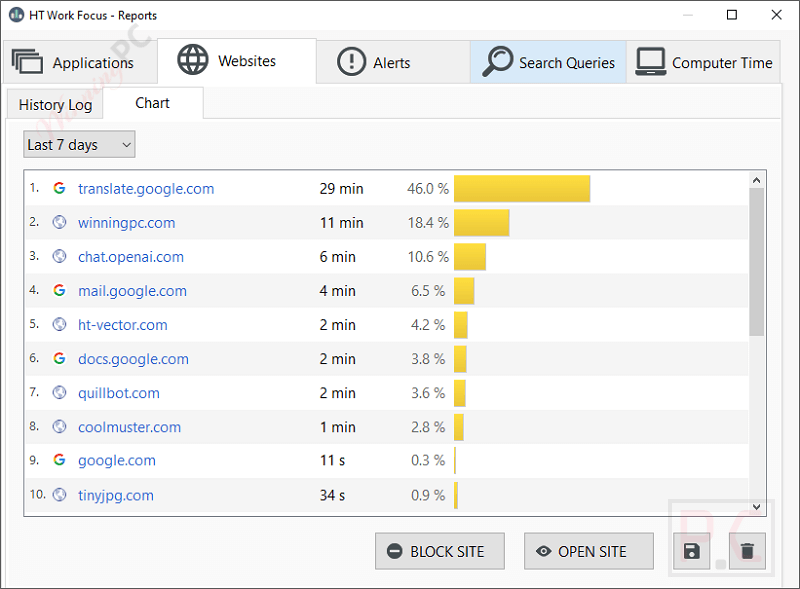
Task: Open the Search Queries tab
Action: pos(548,62)
